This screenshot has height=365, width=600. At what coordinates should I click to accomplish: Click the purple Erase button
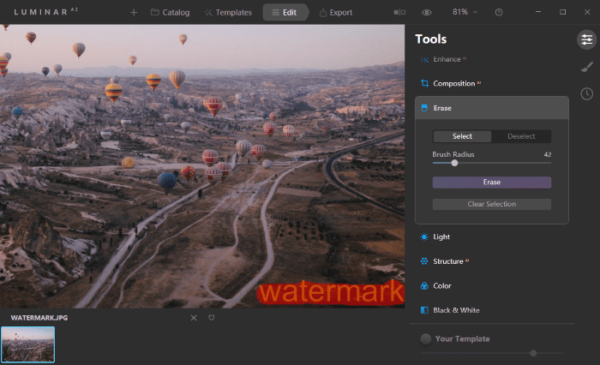492,182
